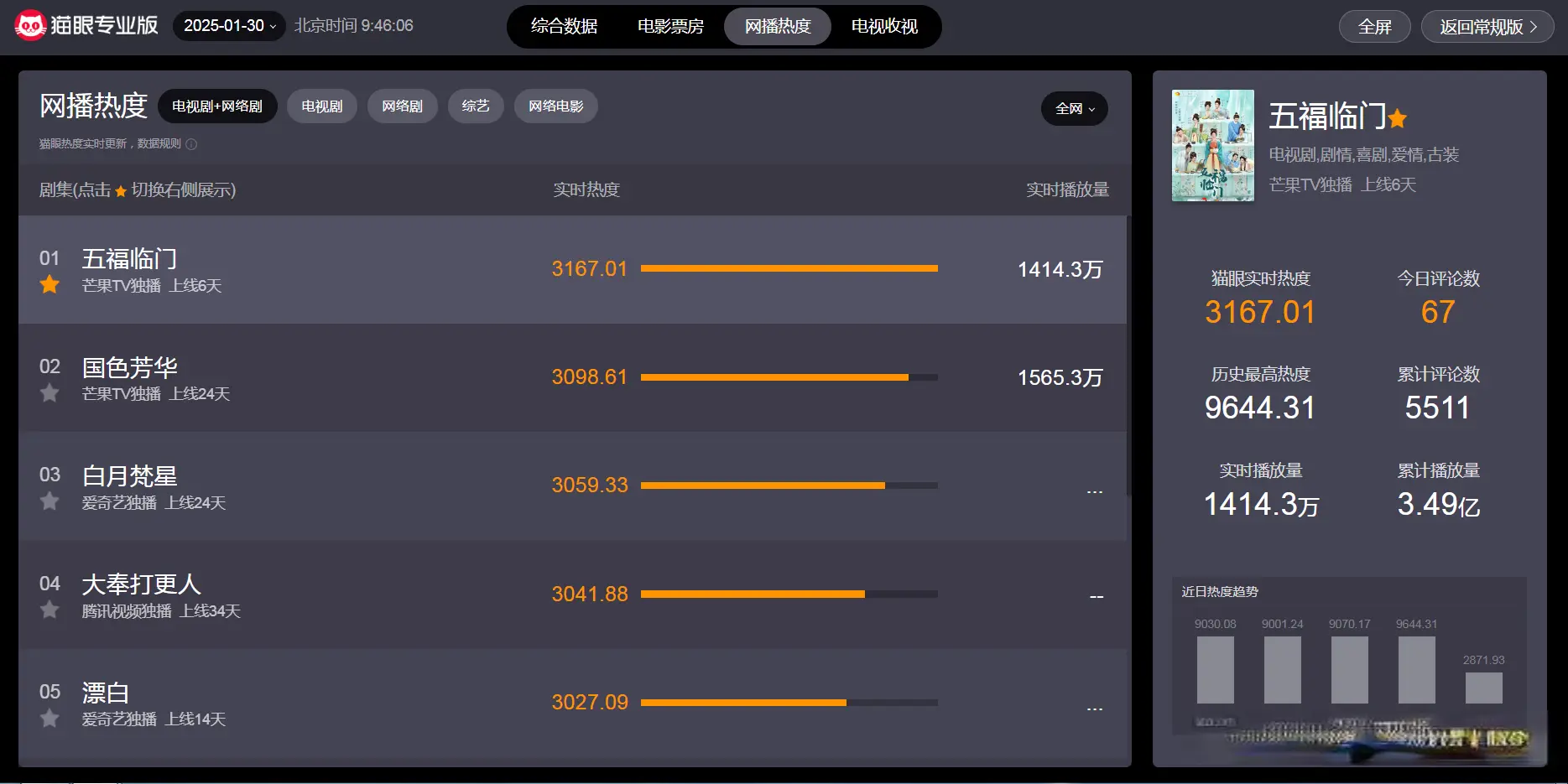The height and width of the screenshot is (784, 1568).
Task: Toggle the star for 五福临门
Action: (49, 284)
